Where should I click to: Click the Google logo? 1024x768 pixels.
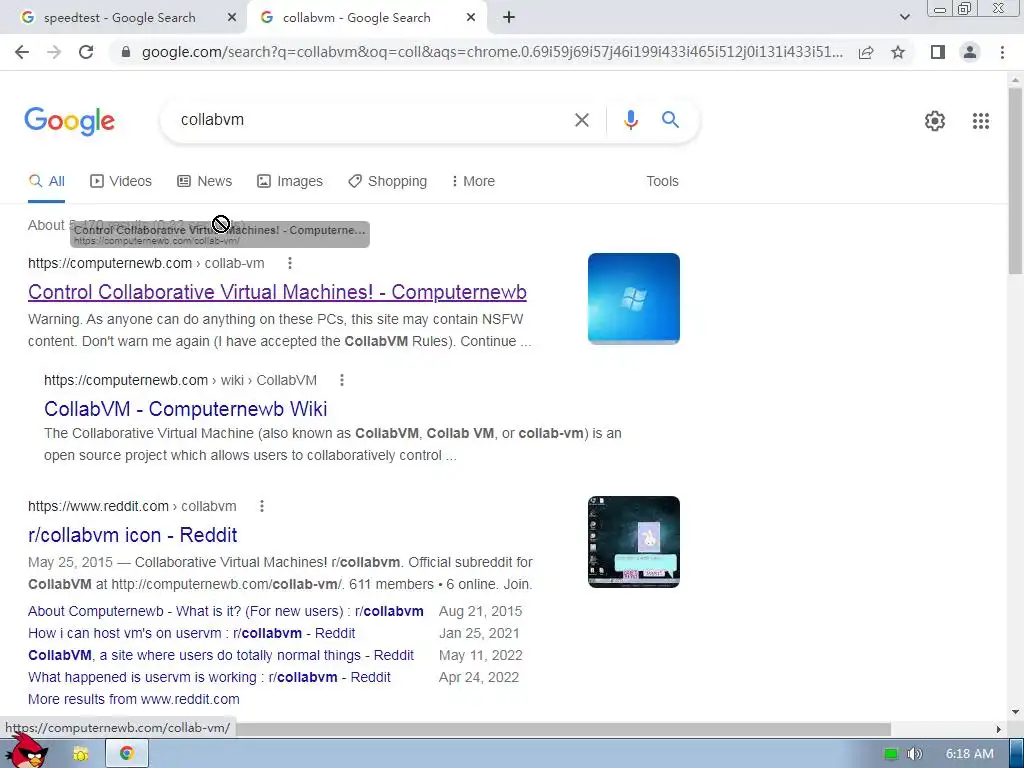point(70,121)
